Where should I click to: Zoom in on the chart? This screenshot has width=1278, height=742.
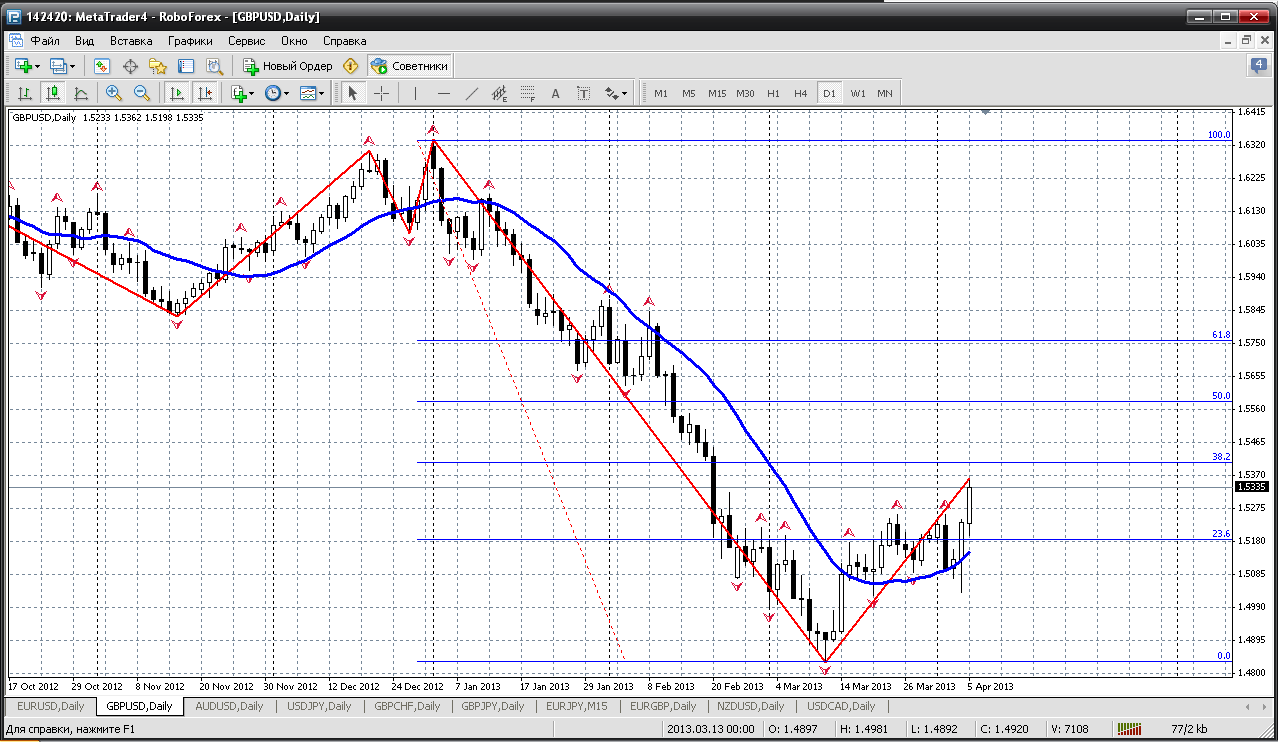[x=113, y=93]
